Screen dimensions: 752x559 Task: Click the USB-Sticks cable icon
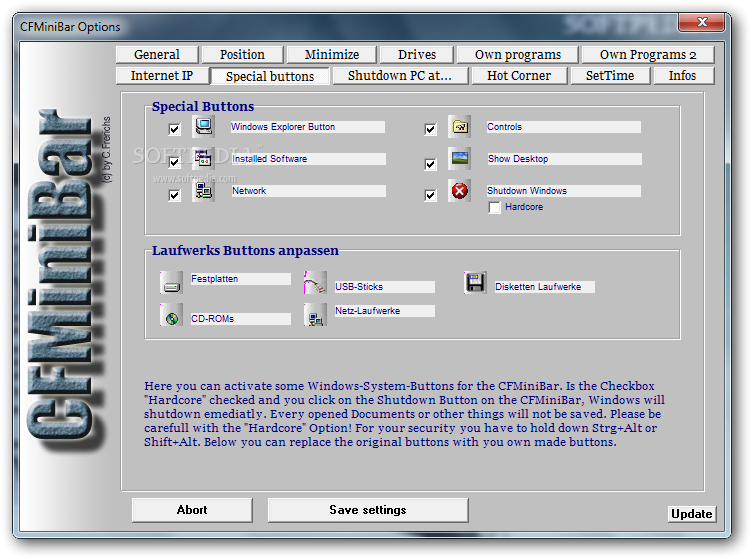pos(316,283)
